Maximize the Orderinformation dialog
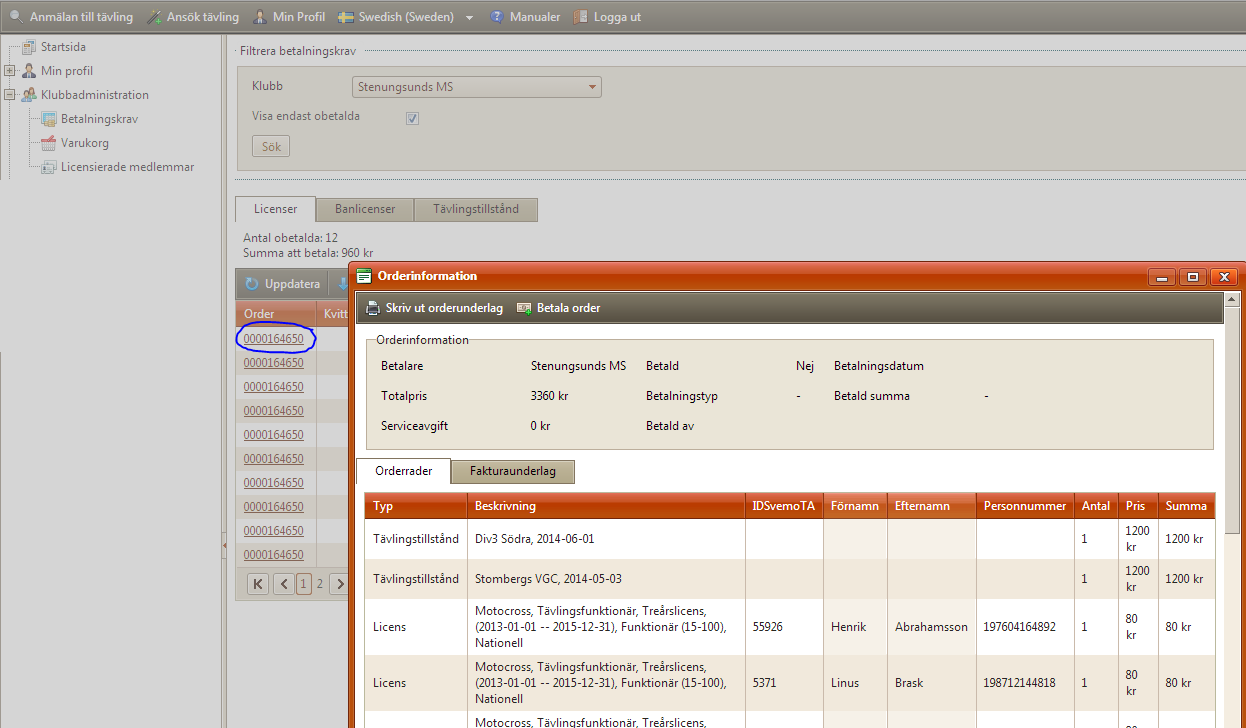The image size is (1246, 728). coord(1192,277)
